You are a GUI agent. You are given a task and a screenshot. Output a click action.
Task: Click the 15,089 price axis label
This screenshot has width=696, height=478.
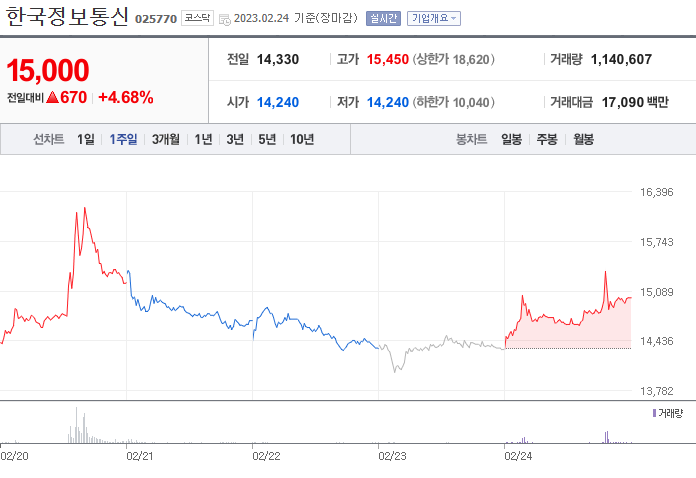(x=656, y=292)
